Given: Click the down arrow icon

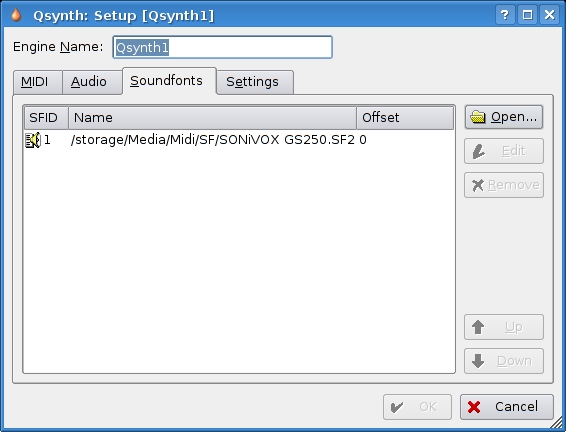Looking at the screenshot, I should coord(478,361).
